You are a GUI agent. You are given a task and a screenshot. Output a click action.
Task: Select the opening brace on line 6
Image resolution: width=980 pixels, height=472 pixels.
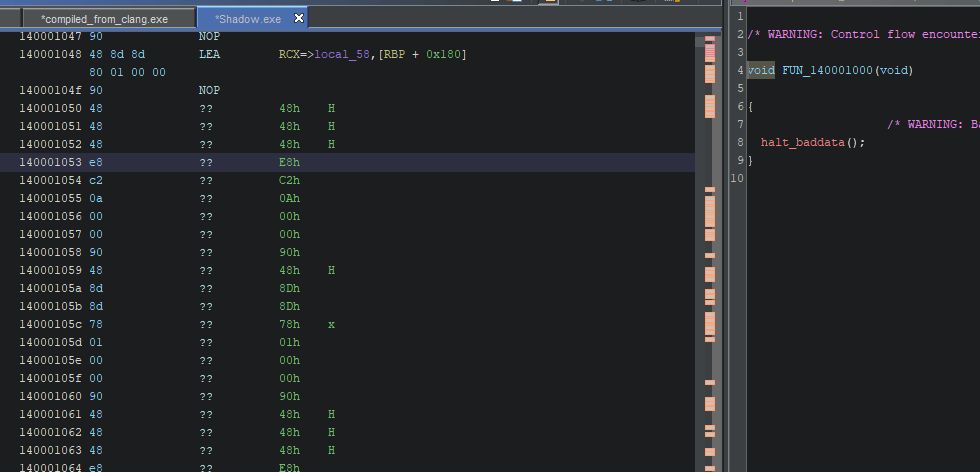[x=750, y=106]
